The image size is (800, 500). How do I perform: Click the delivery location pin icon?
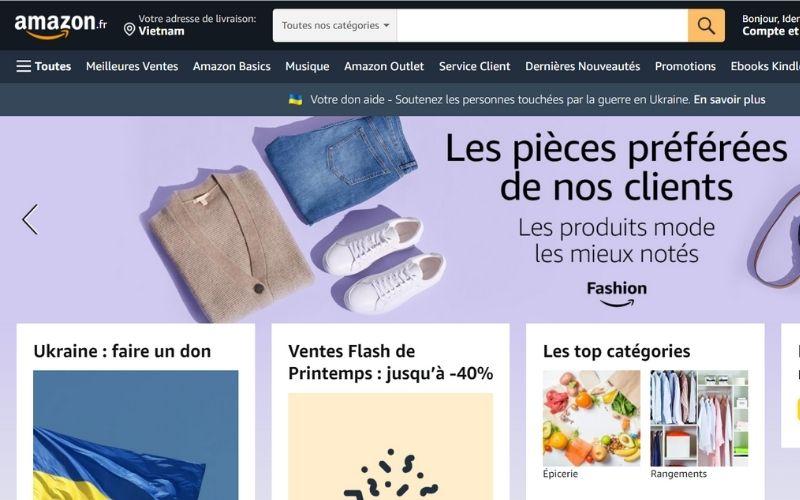click(x=130, y=30)
